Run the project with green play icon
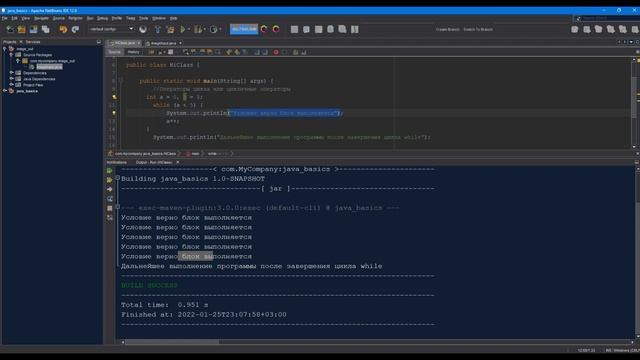The height and width of the screenshot is (360, 640). pyautogui.click(x=182, y=29)
